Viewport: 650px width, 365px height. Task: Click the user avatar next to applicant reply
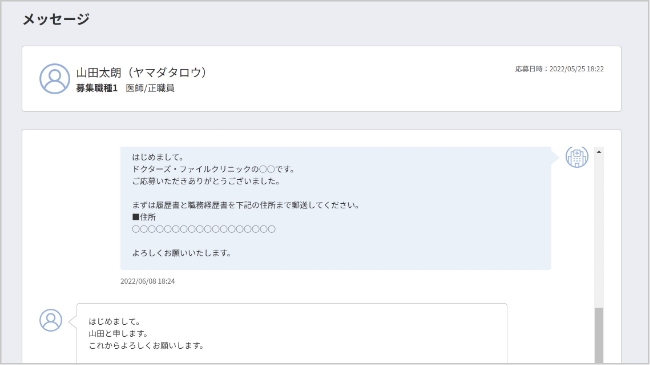pos(51,320)
